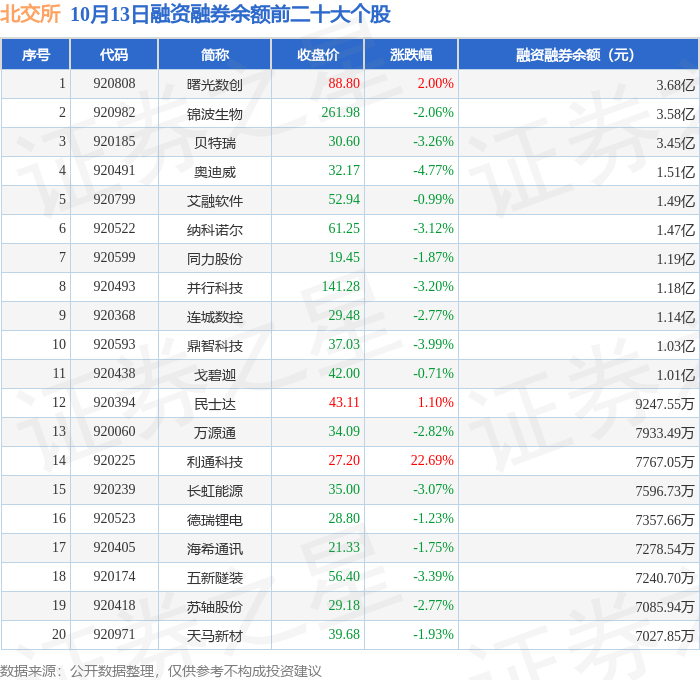Select stock name 并行科技

215,288
